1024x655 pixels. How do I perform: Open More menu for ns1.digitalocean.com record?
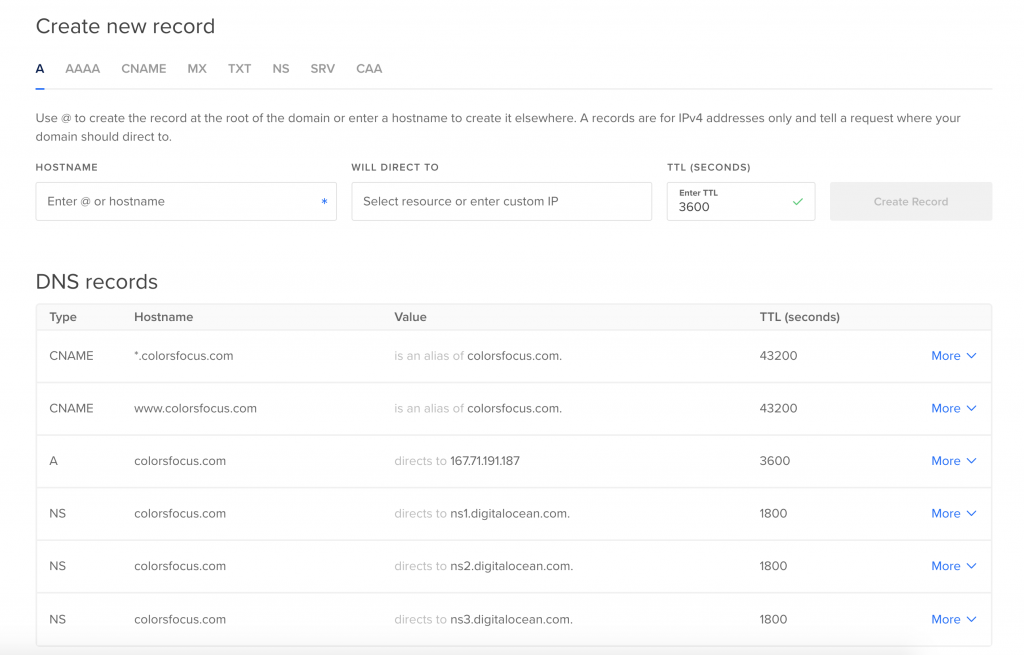click(953, 513)
